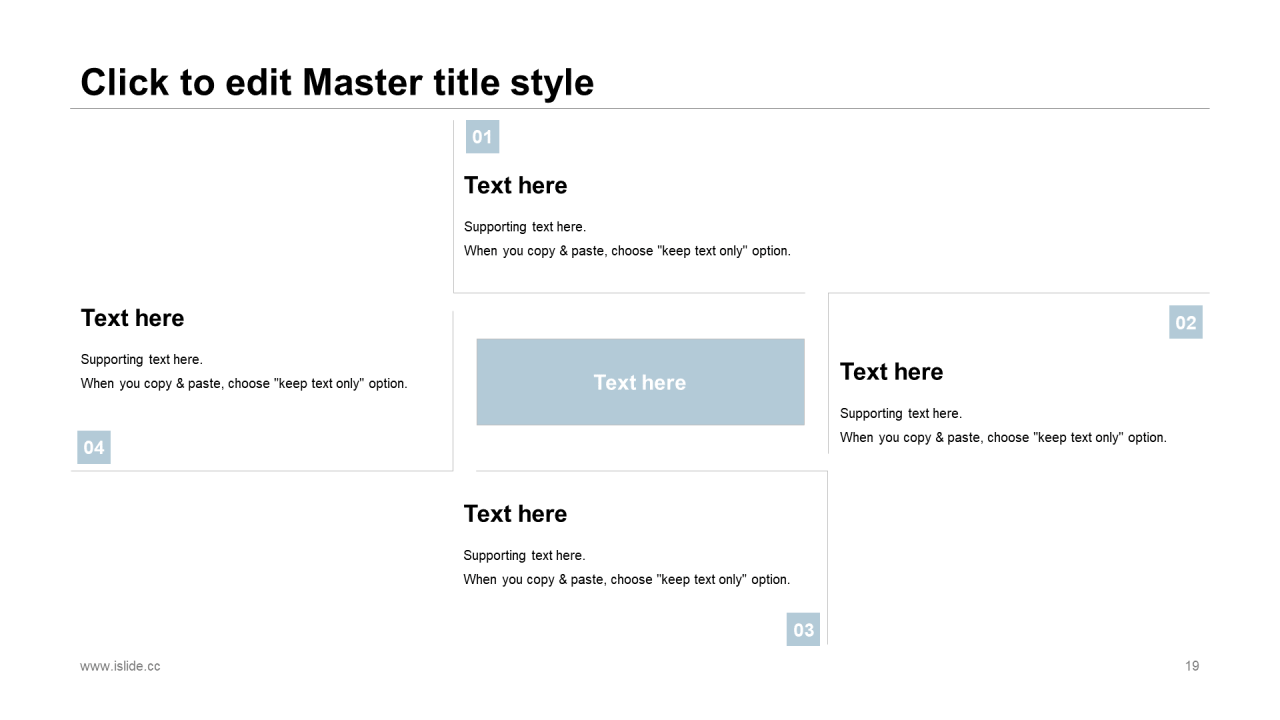This screenshot has width=1280, height=720.
Task: Select "Supporting text here." in the bottom section
Action: coord(524,555)
